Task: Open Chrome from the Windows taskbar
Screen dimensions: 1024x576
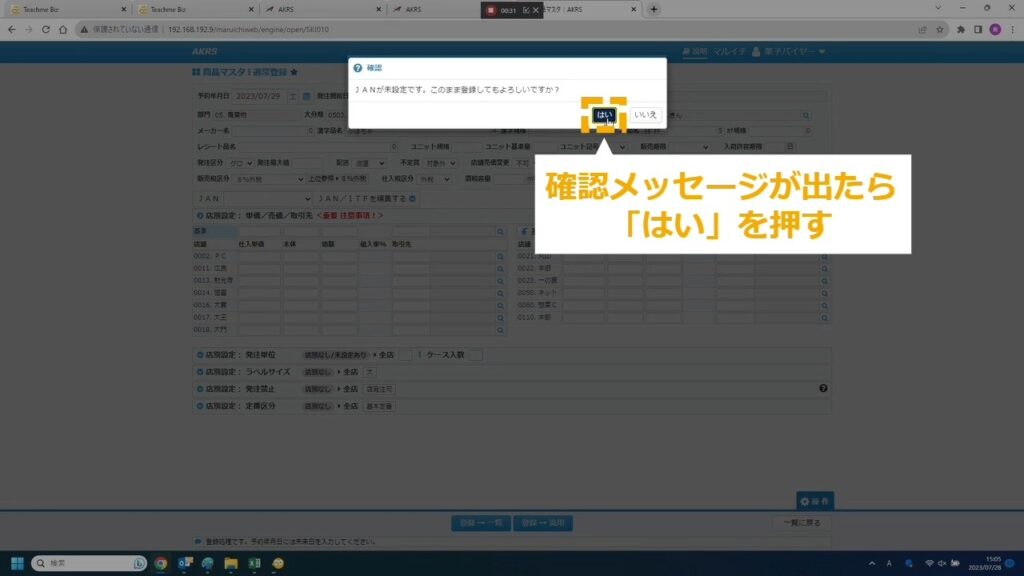Action: point(161,563)
